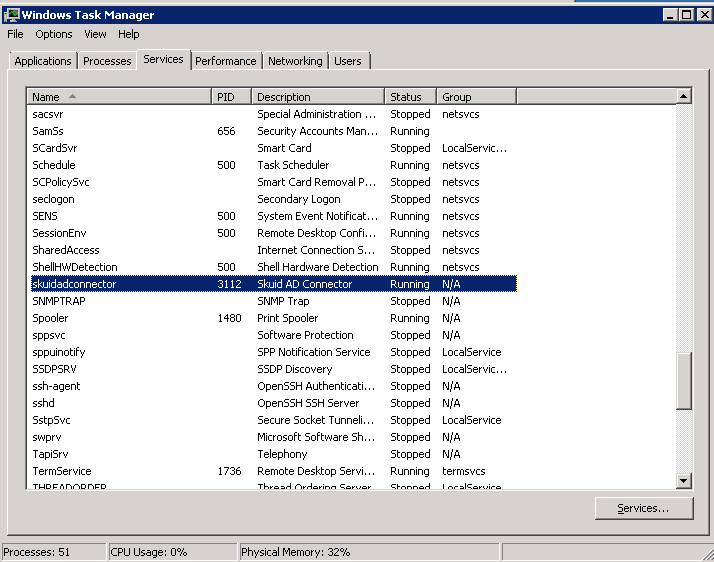The image size is (714, 562).
Task: Select the TapiSrv service row
Action: (x=274, y=454)
